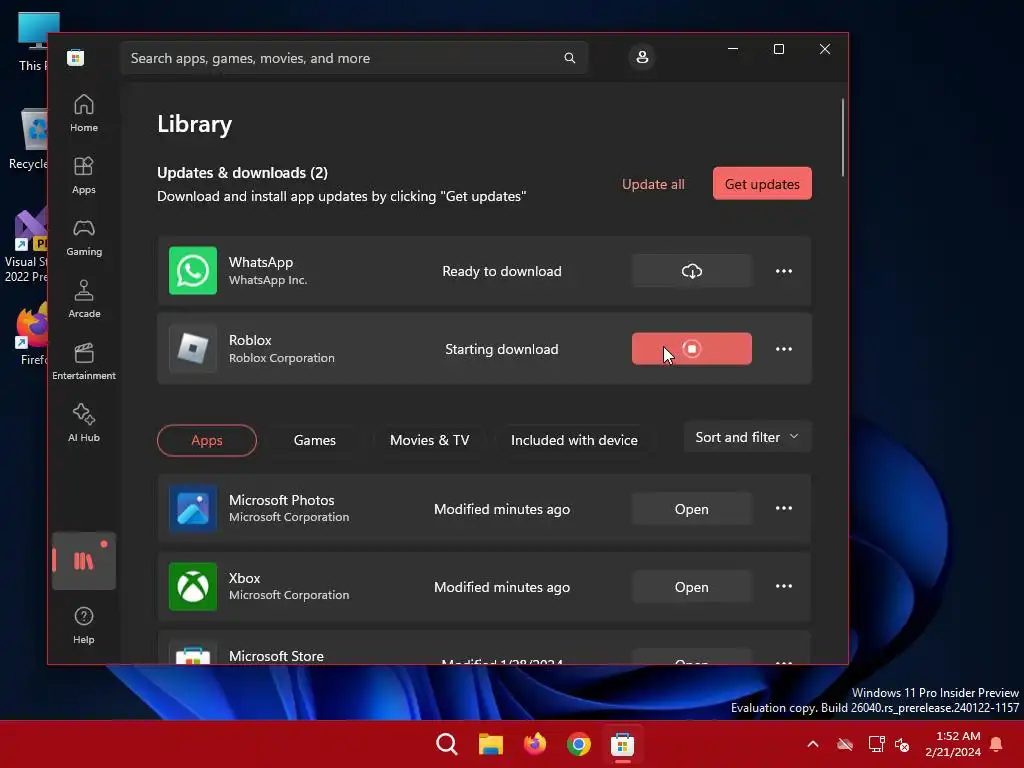Launch Firefox from the taskbar
This screenshot has height=768, width=1024.
pos(535,744)
